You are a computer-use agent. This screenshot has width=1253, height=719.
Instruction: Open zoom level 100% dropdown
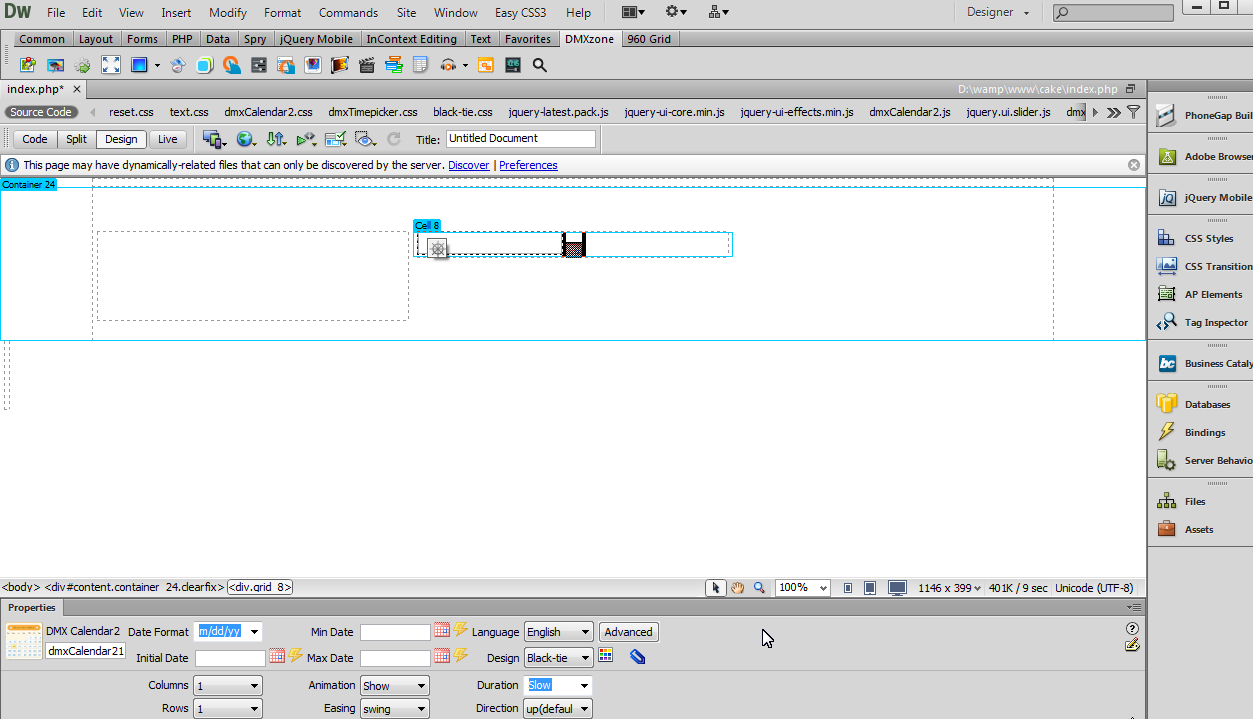(x=803, y=588)
